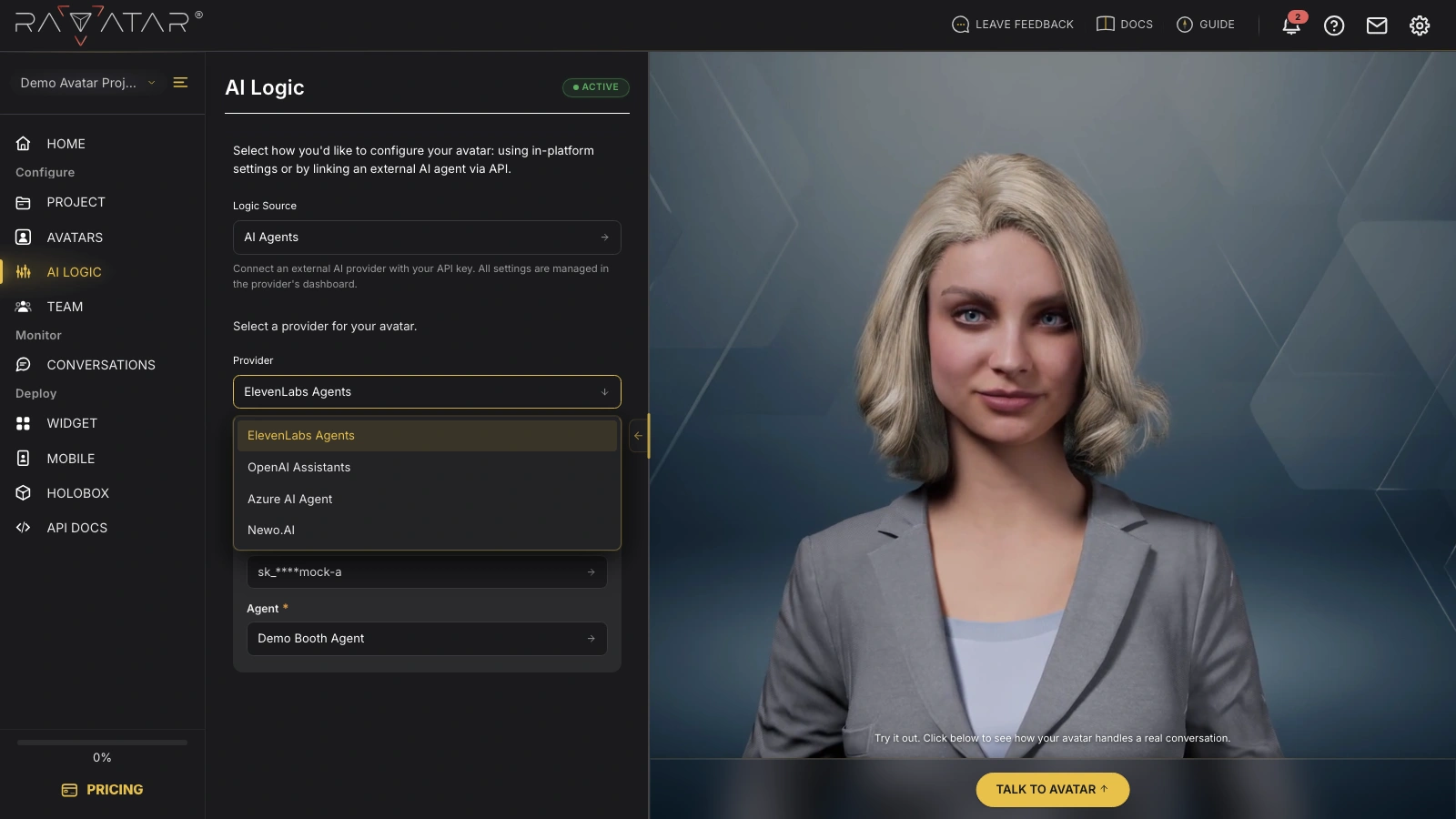Open the Logic Source AI Agents dropdown
The height and width of the screenshot is (819, 1456).
[427, 238]
